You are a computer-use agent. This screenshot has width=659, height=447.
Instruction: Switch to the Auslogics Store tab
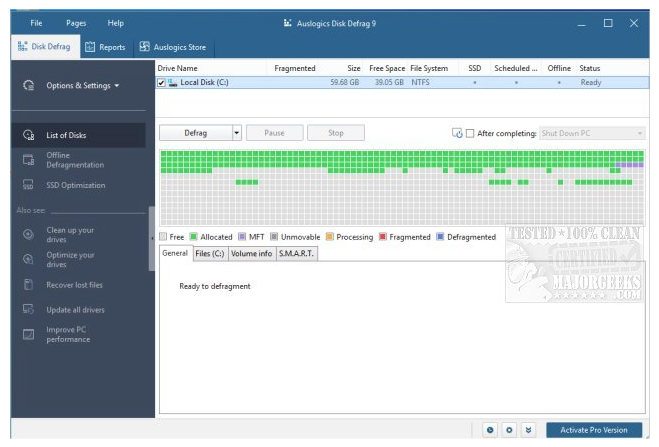[173, 47]
